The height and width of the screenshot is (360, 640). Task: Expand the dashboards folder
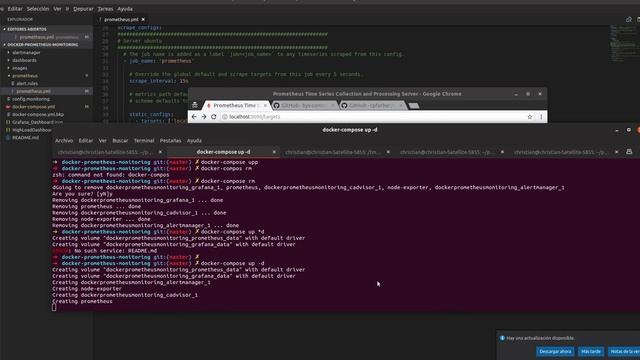tap(24, 60)
